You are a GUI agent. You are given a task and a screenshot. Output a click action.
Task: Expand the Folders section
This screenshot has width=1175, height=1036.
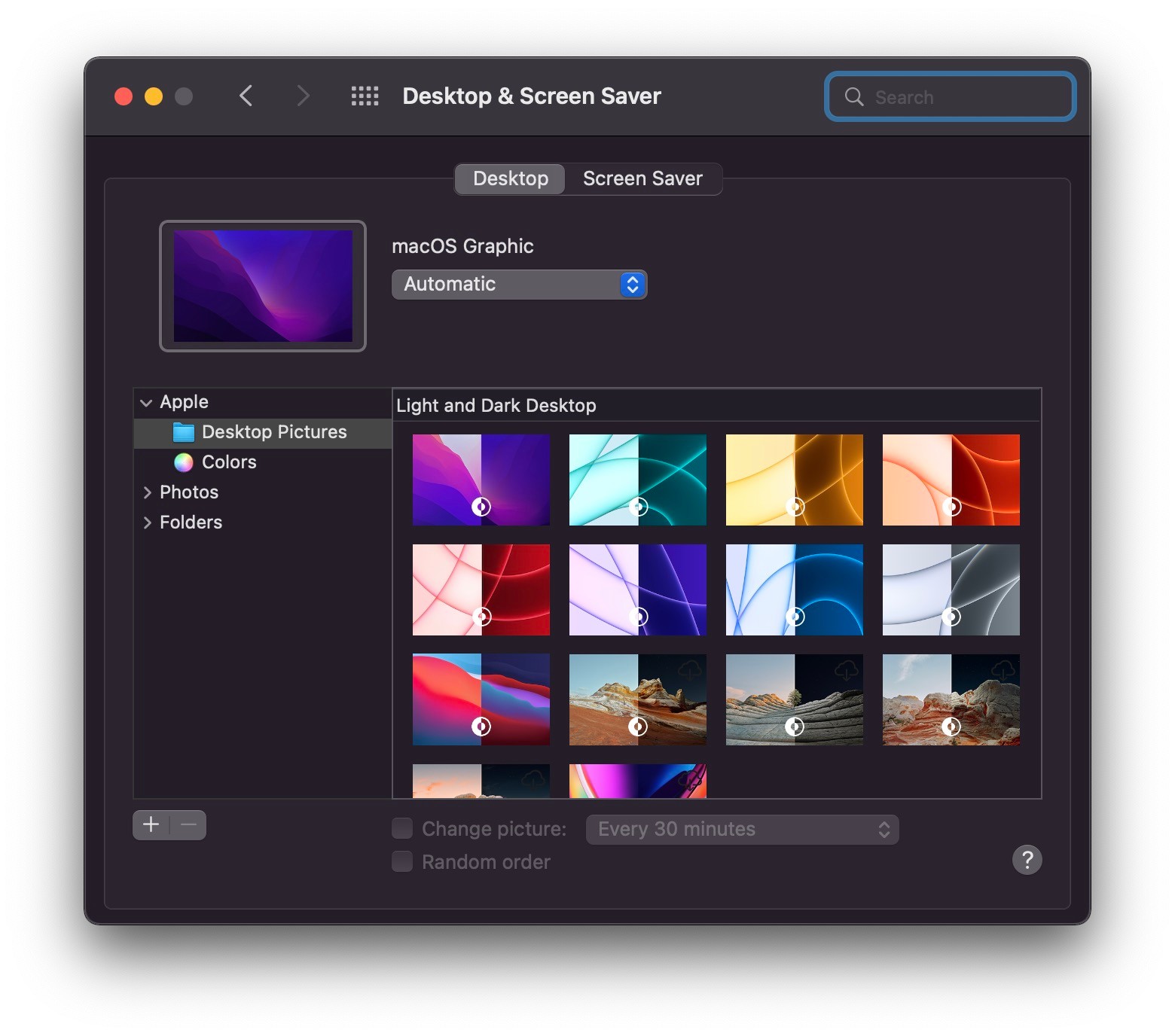point(148,523)
